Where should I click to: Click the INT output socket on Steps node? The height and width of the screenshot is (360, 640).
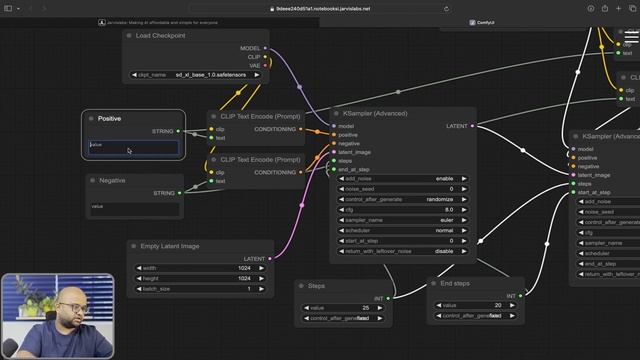pyautogui.click(x=388, y=299)
